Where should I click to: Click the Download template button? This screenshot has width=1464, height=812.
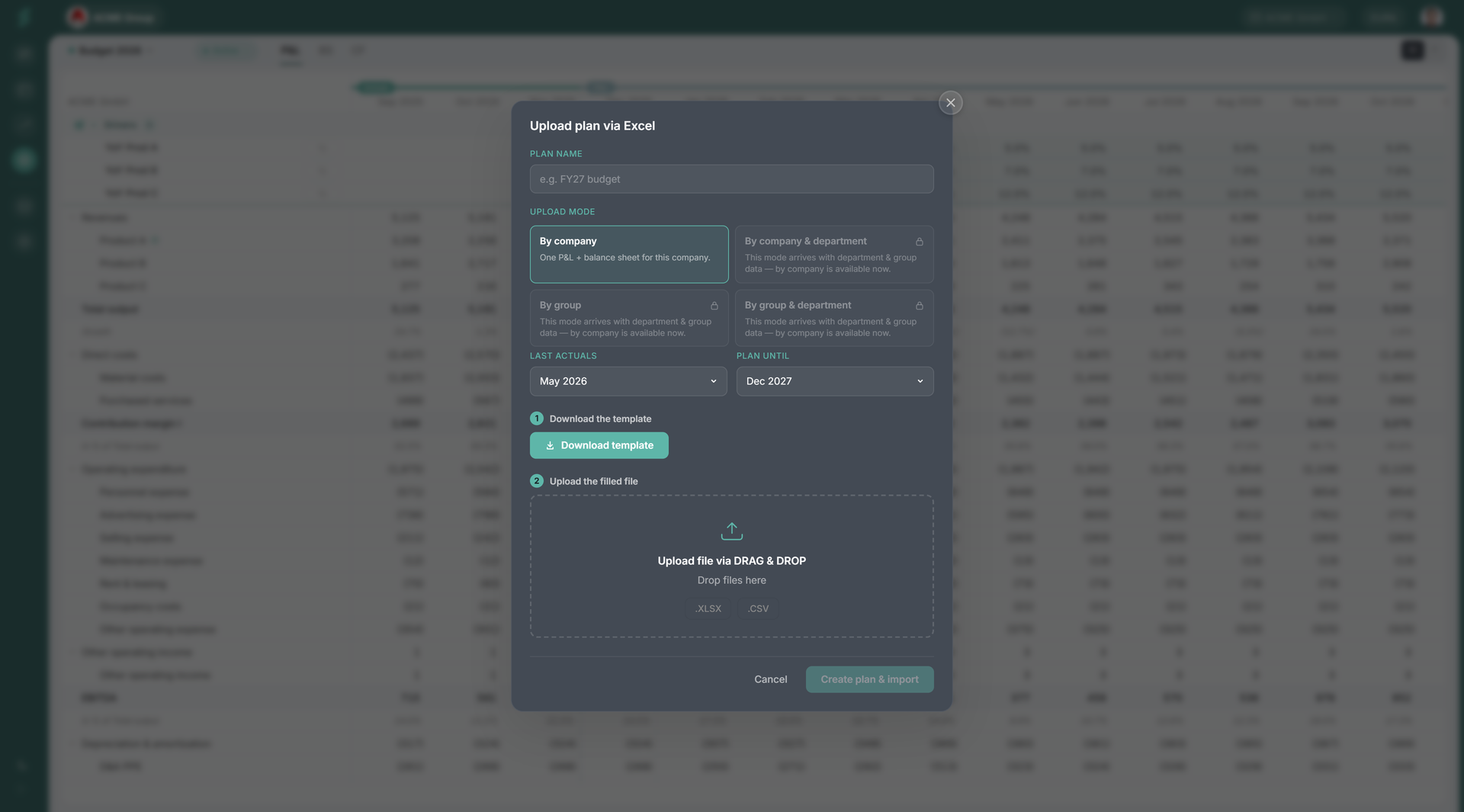pyautogui.click(x=599, y=445)
